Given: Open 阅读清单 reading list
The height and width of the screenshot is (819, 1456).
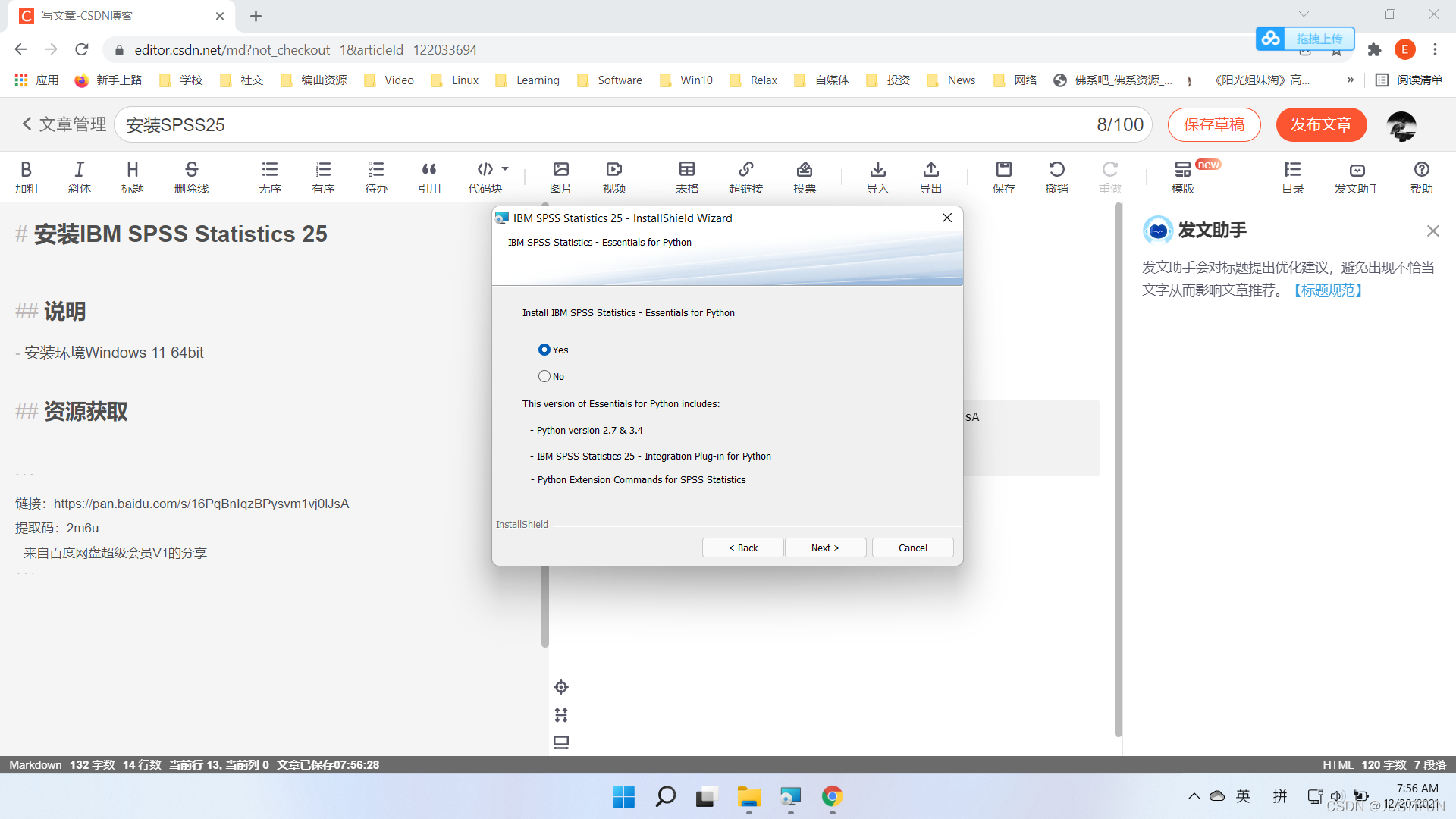Looking at the screenshot, I should tap(1409, 80).
